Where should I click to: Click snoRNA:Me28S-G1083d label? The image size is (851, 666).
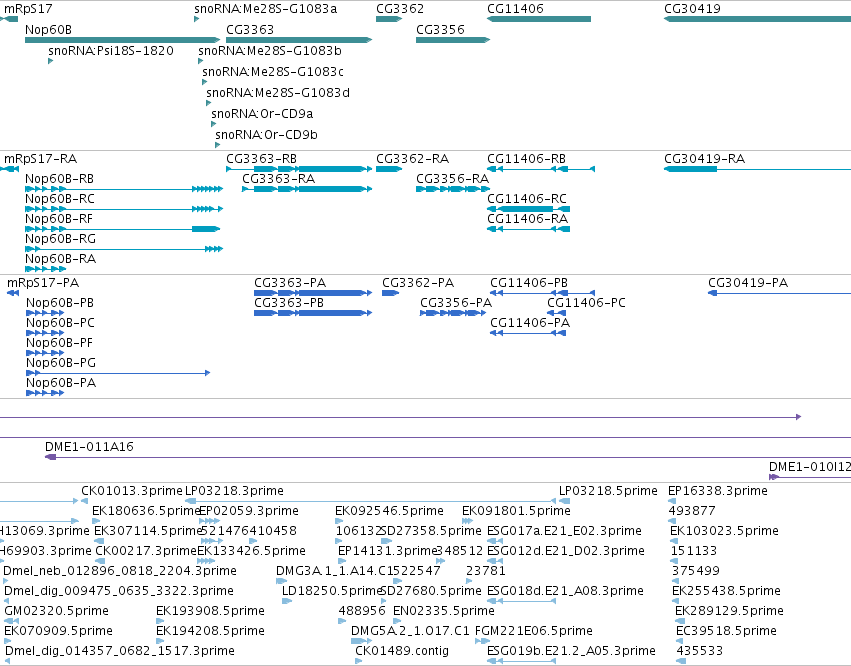[x=278, y=93]
